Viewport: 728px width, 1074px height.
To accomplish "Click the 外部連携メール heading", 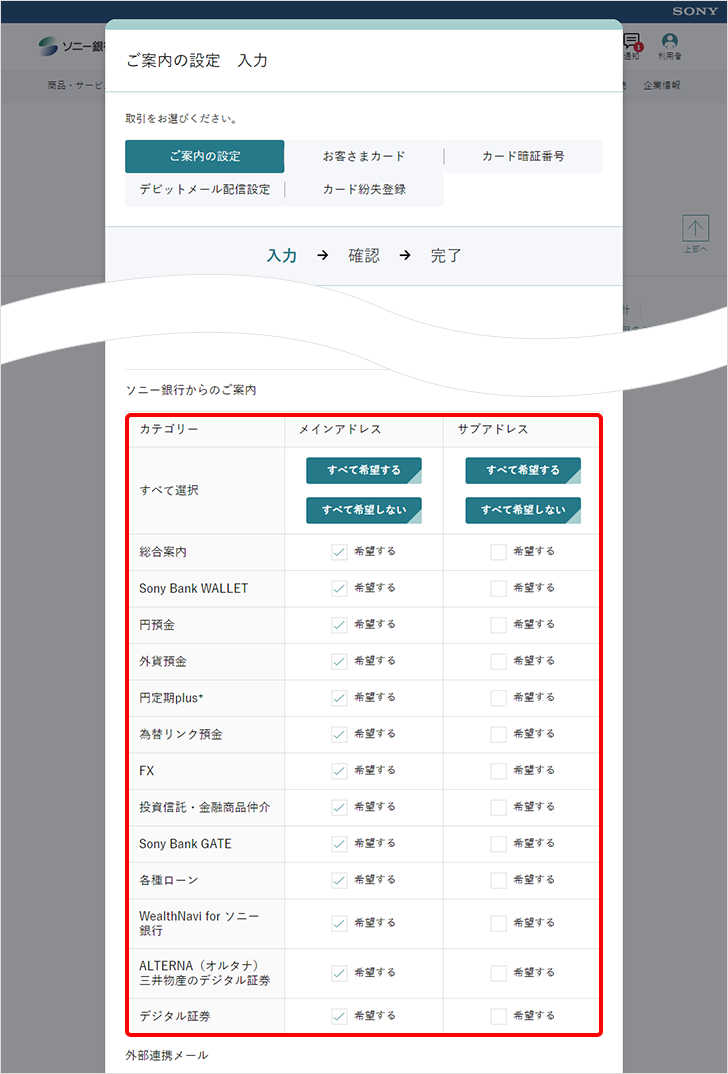I will point(167,1056).
